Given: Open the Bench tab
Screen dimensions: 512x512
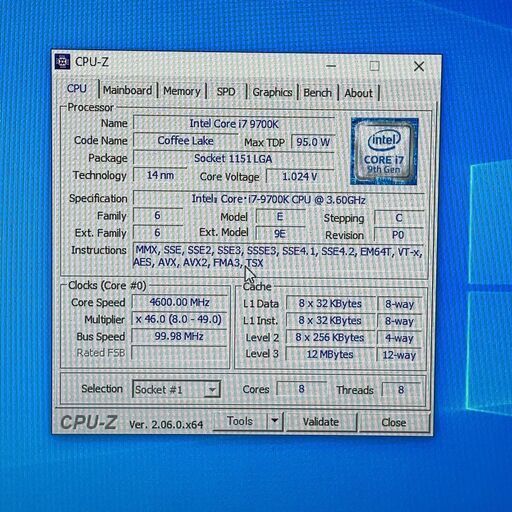Looking at the screenshot, I should (x=317, y=93).
